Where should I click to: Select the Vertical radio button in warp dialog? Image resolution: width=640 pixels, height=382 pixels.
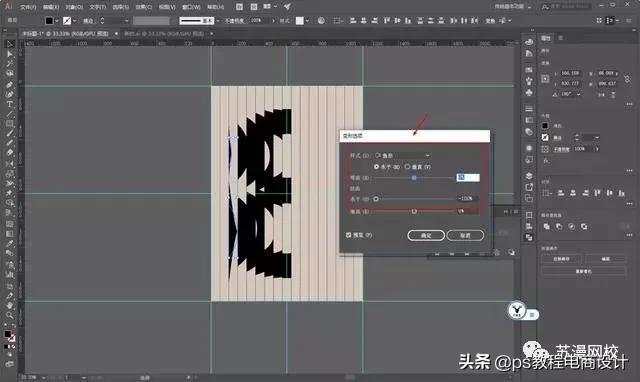(407, 167)
